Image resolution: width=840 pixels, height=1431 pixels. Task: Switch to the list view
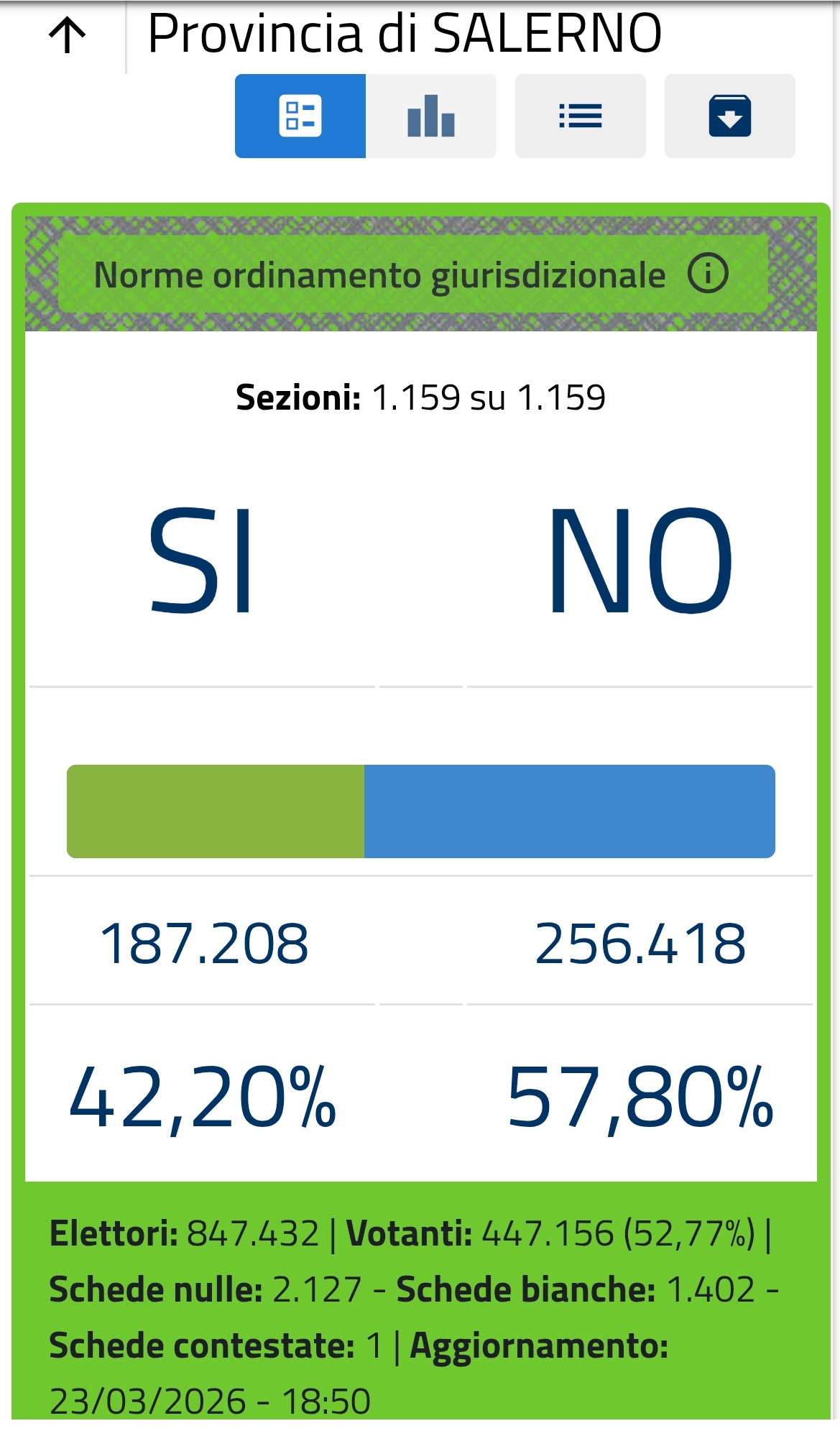[581, 116]
